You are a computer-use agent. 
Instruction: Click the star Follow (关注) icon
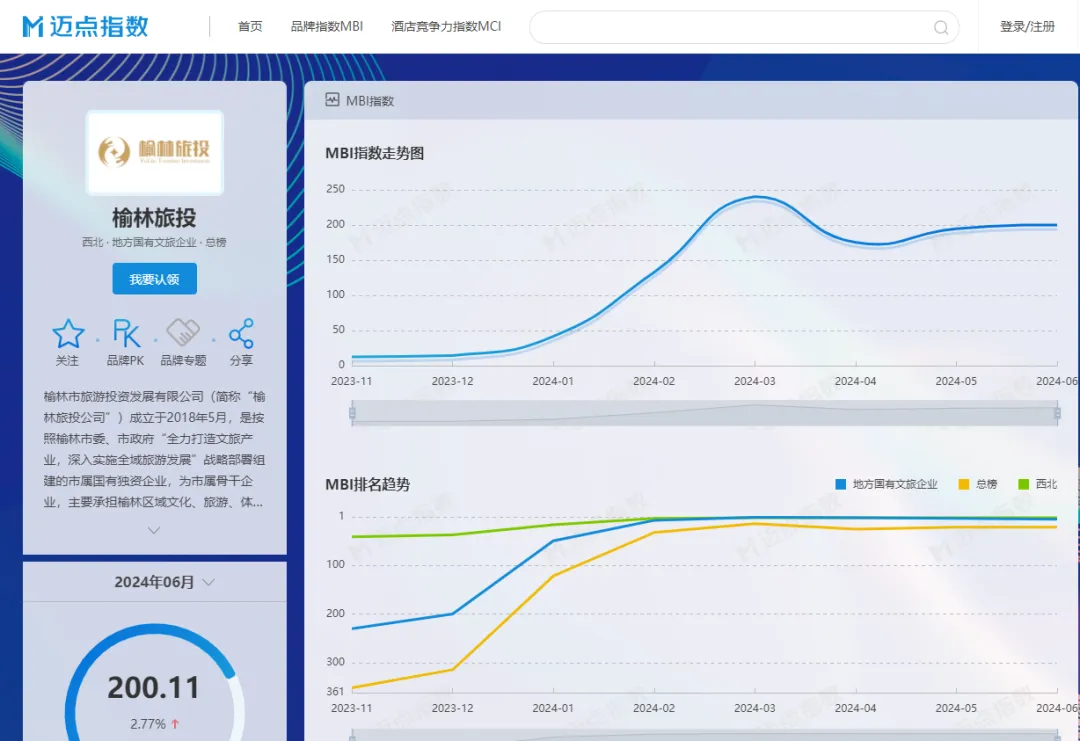68,334
